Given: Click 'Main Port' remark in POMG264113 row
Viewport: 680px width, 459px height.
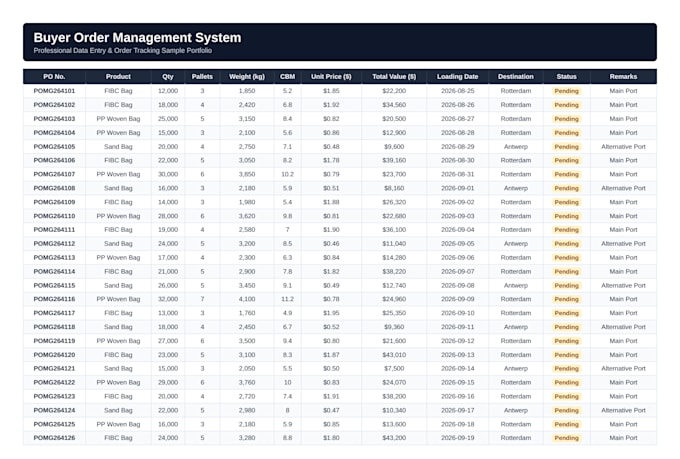Looking at the screenshot, I should 623,257.
